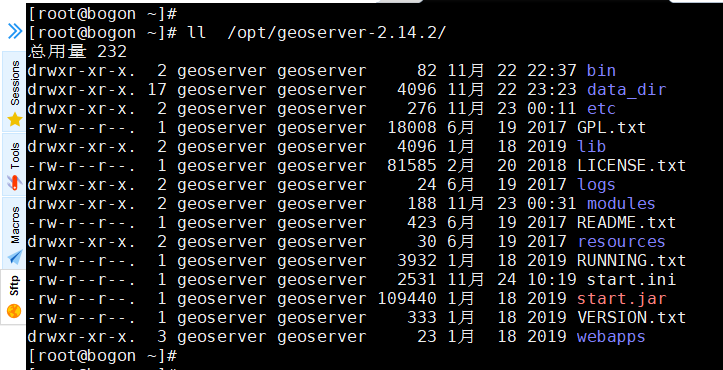The height and width of the screenshot is (370, 723).
Task: Click the file size 109440 of start.jar
Action: pyautogui.click(x=407, y=298)
